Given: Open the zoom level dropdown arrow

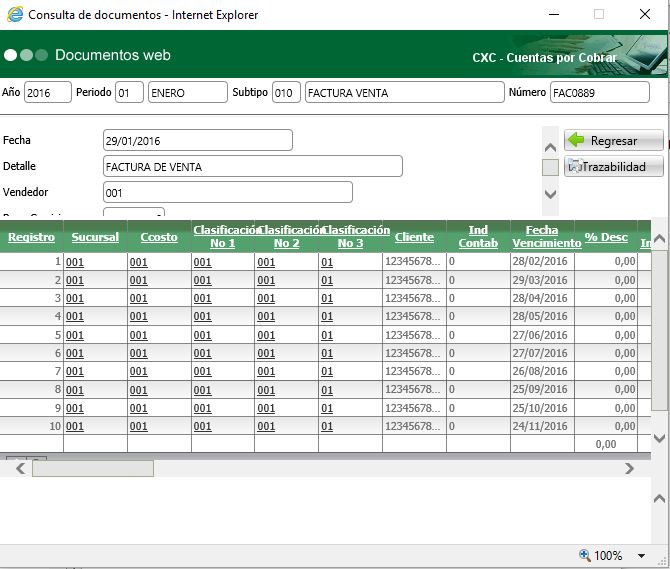Looking at the screenshot, I should [641, 556].
